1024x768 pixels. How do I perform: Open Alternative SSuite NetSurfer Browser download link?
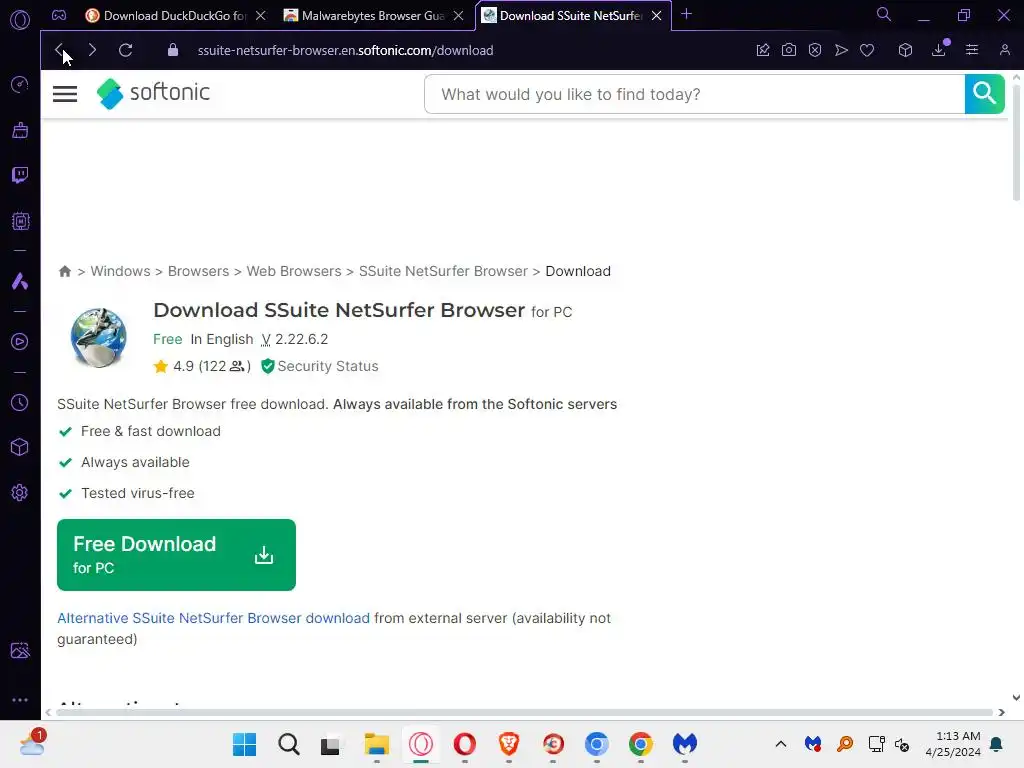click(213, 618)
